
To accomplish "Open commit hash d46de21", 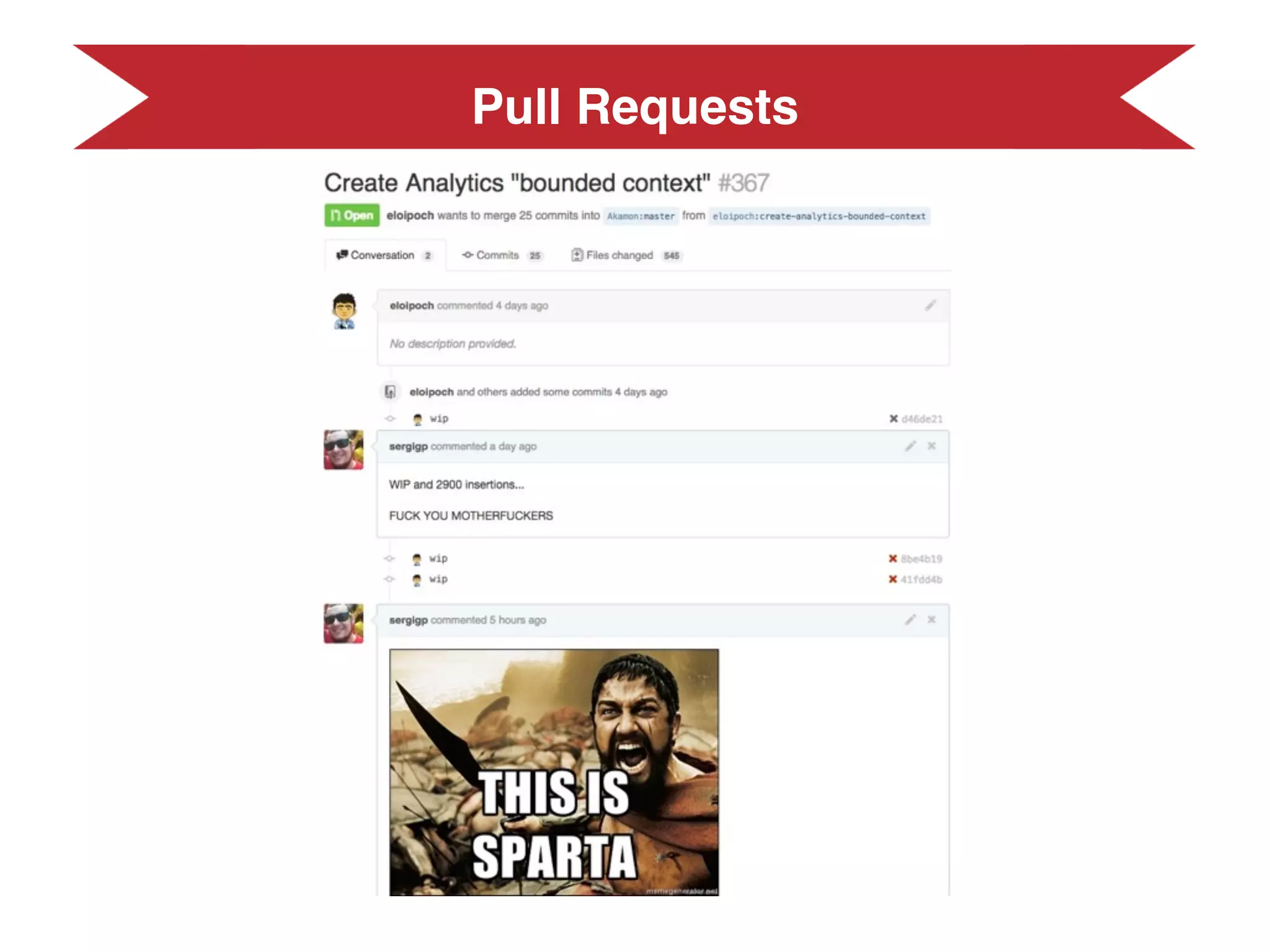I will click(x=922, y=419).
